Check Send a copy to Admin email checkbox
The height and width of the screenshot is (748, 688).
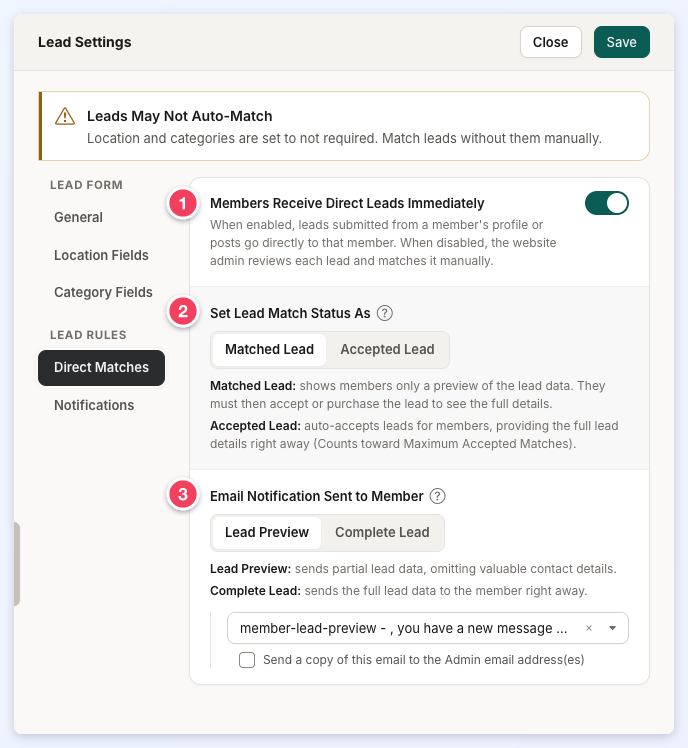[247, 660]
